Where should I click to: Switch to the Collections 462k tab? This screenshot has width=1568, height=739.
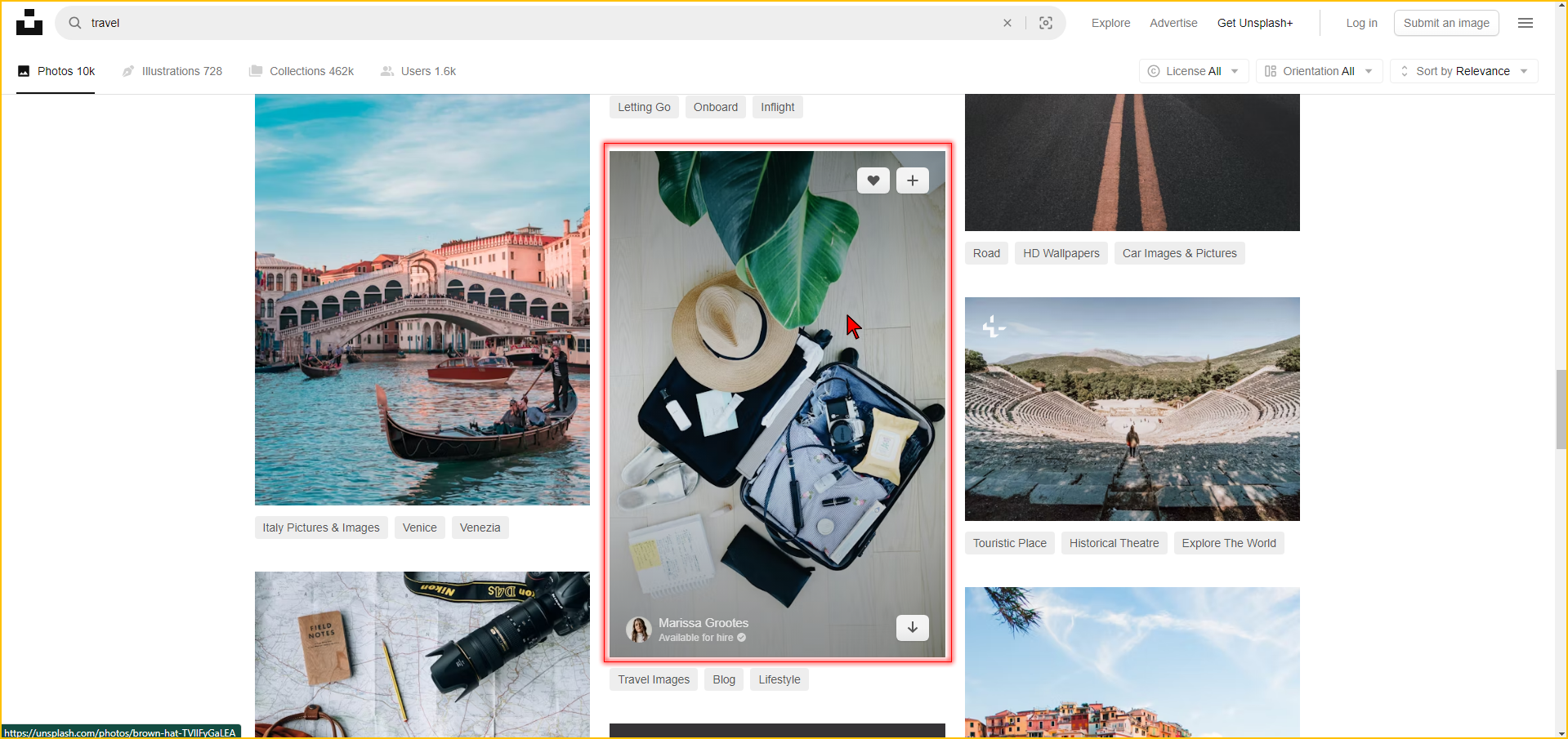(x=302, y=71)
